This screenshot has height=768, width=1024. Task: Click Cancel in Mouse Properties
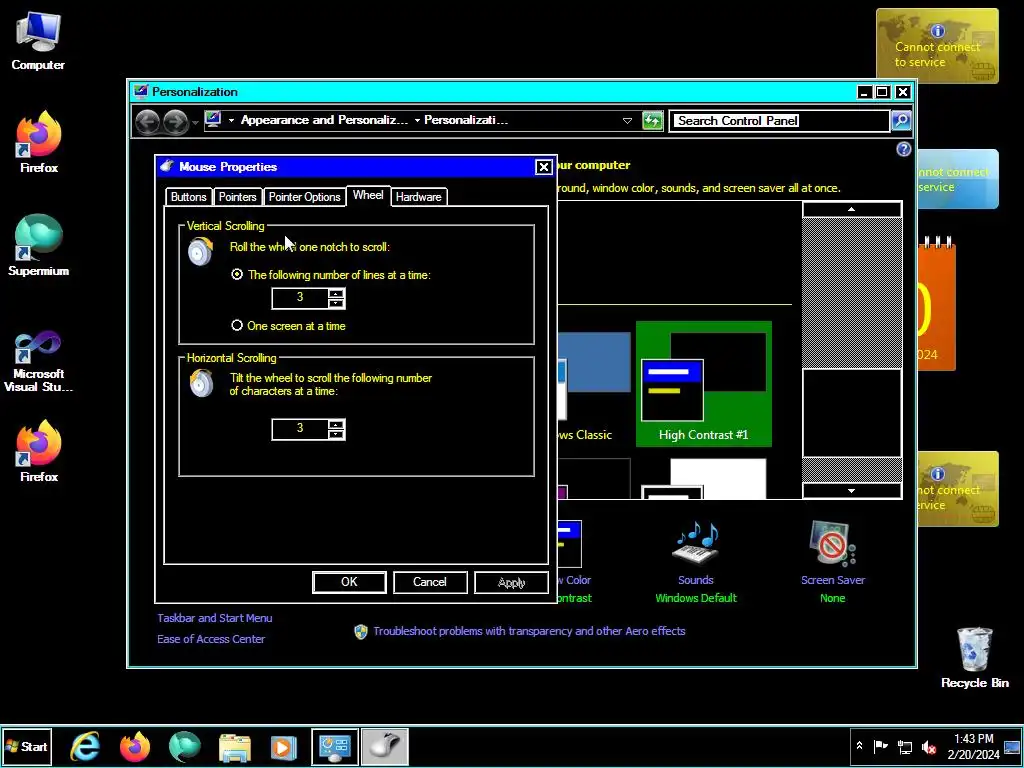[x=430, y=582]
